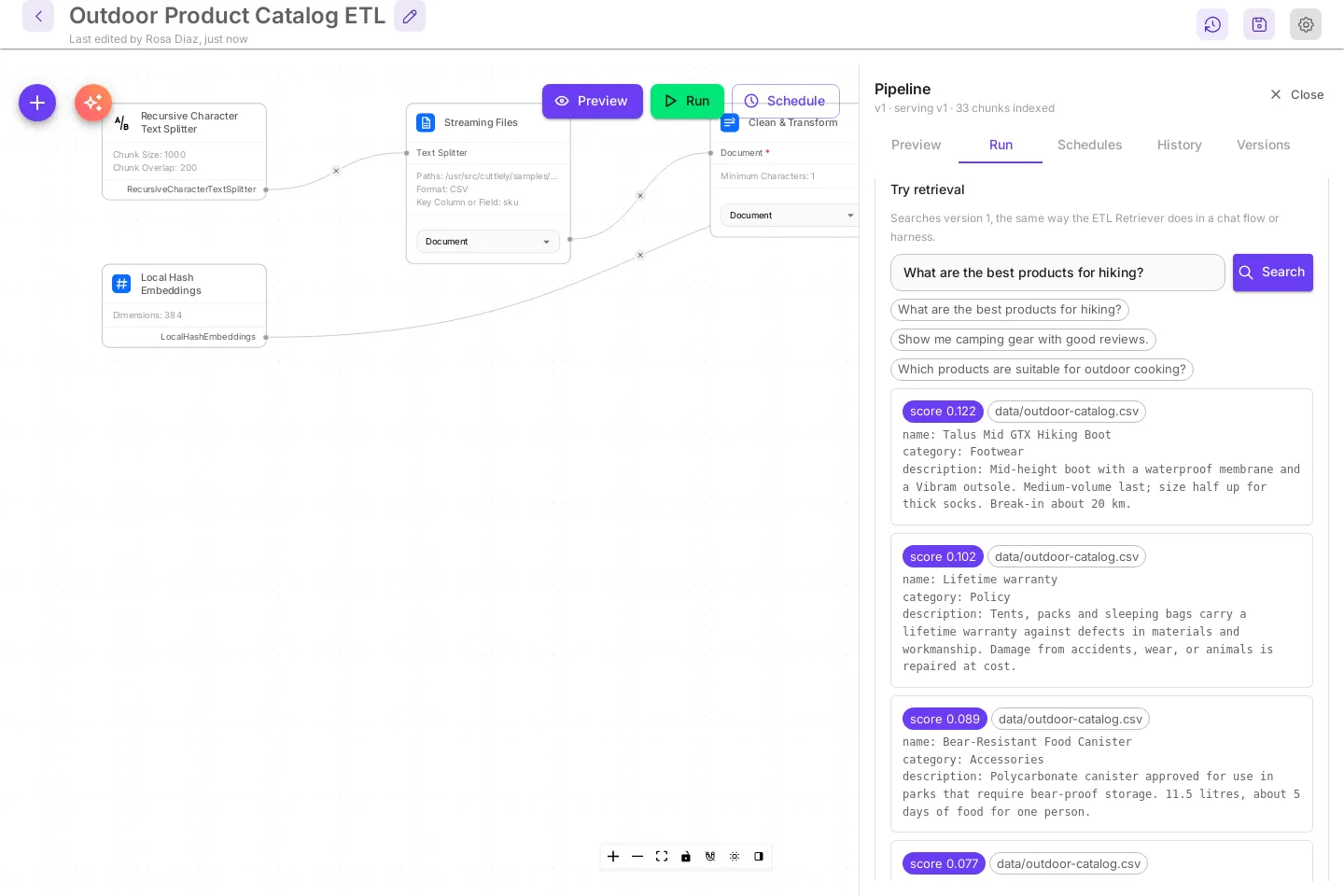Viewport: 1344px width, 896px height.
Task: Toggle snap-to-grid magnet icon
Action: point(710,857)
